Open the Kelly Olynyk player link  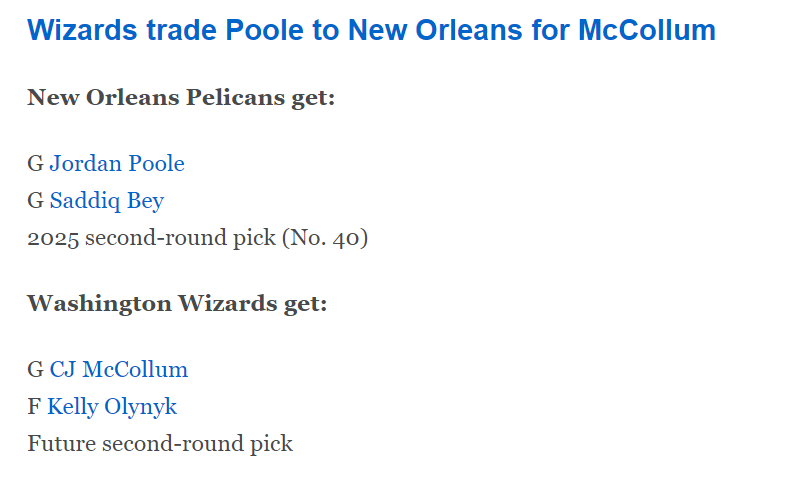[x=112, y=407]
